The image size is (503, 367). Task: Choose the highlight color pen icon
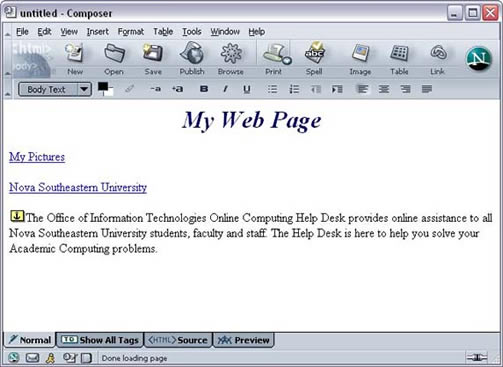click(129, 89)
